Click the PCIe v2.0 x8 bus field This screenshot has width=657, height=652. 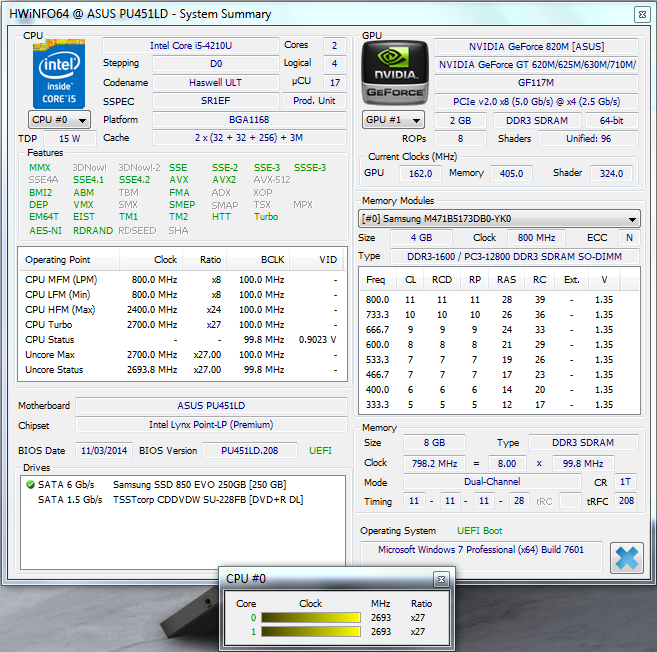pyautogui.click(x=536, y=101)
